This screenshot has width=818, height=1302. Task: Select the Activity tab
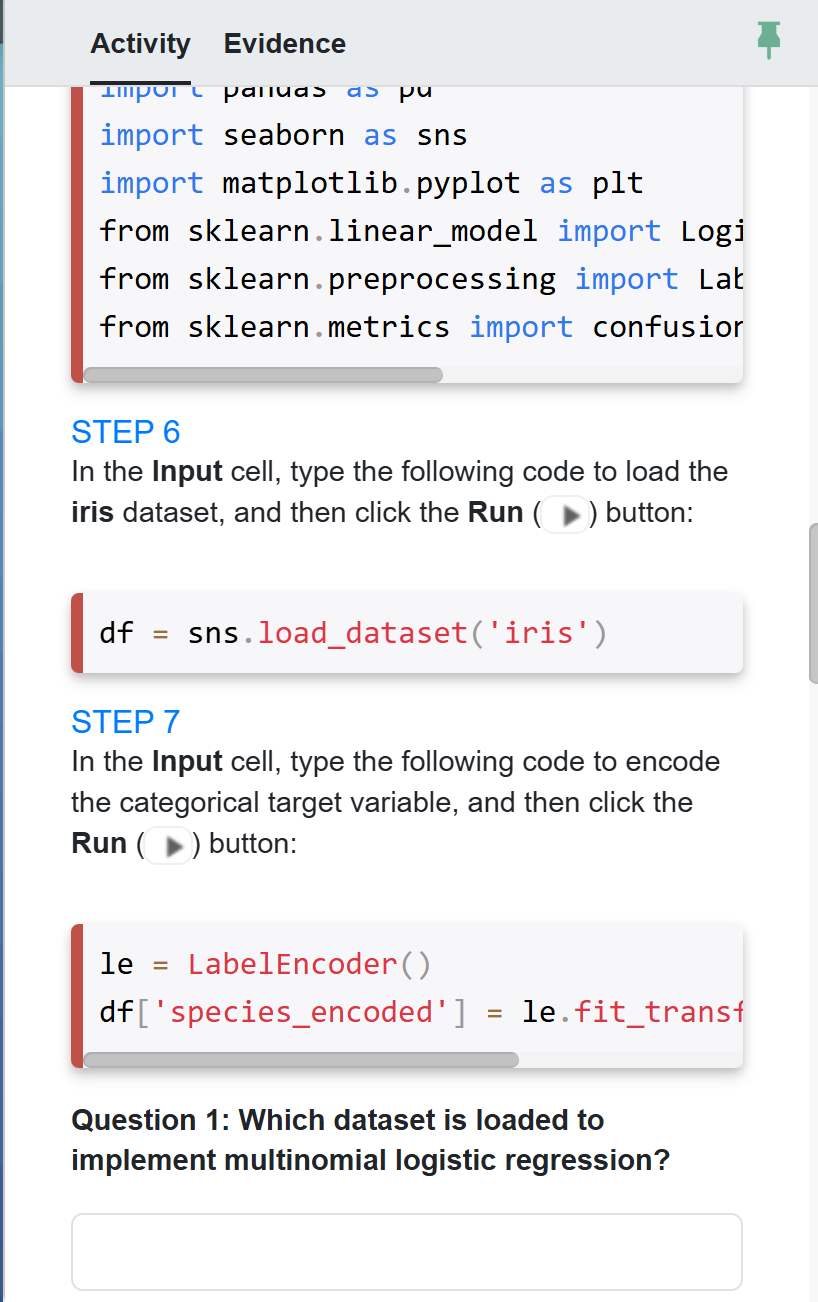(x=140, y=44)
